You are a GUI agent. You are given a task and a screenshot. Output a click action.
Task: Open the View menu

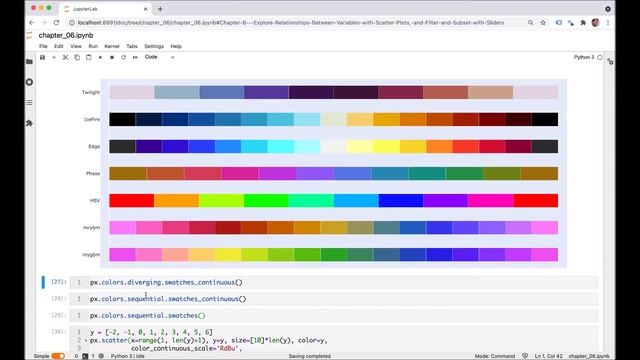(x=76, y=46)
